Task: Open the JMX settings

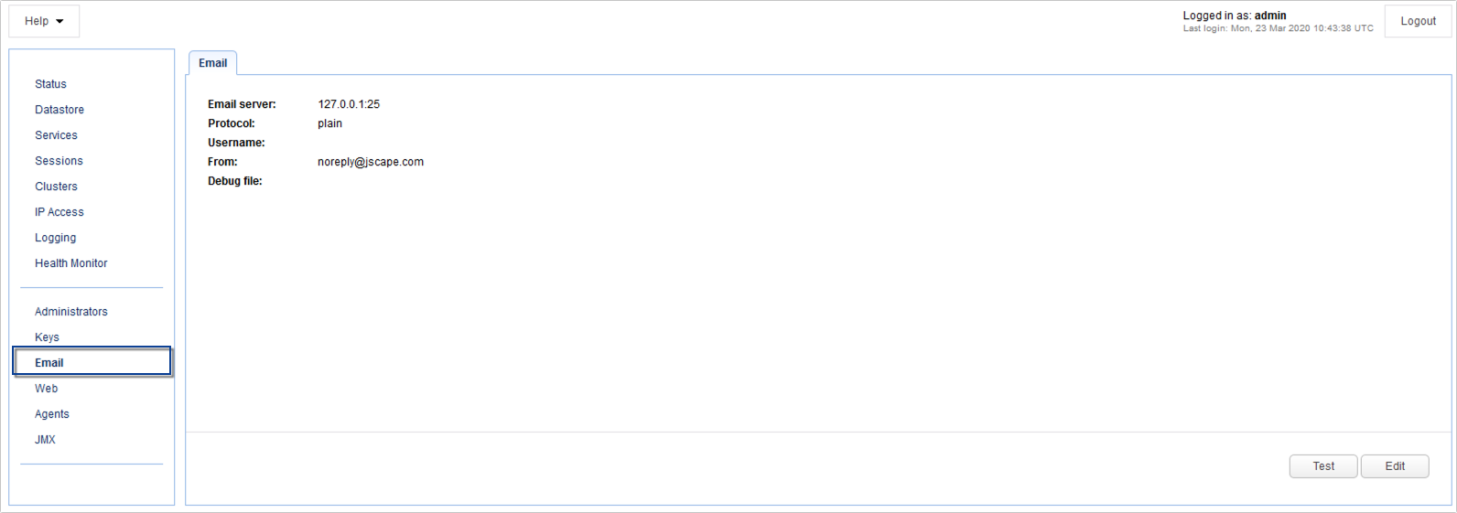Action: pos(45,440)
